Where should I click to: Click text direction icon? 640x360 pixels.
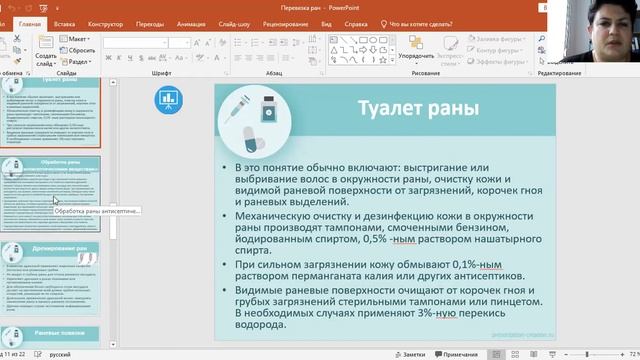(313, 39)
